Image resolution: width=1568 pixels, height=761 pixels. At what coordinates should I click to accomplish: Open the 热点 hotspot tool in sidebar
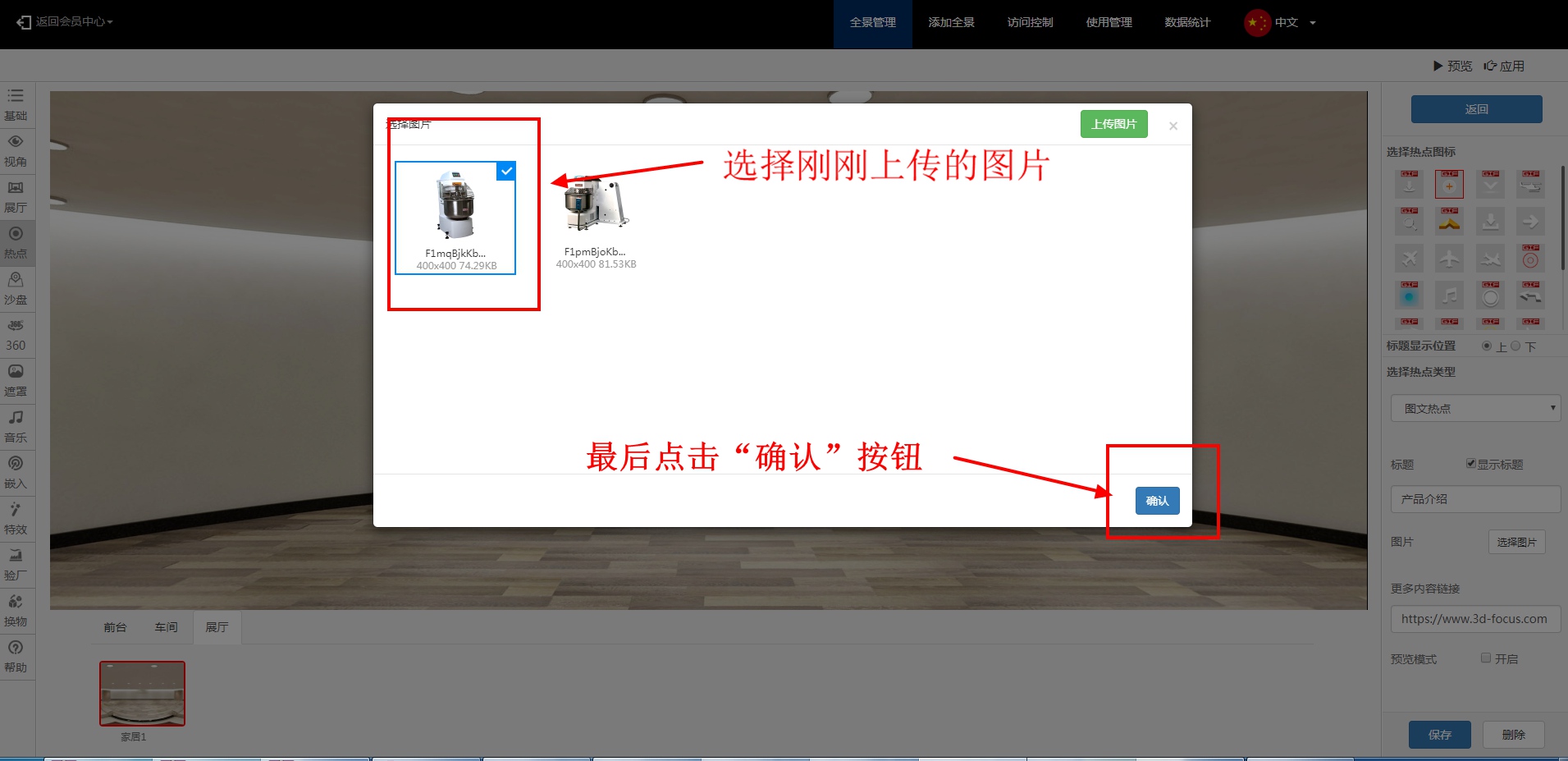pos(16,242)
